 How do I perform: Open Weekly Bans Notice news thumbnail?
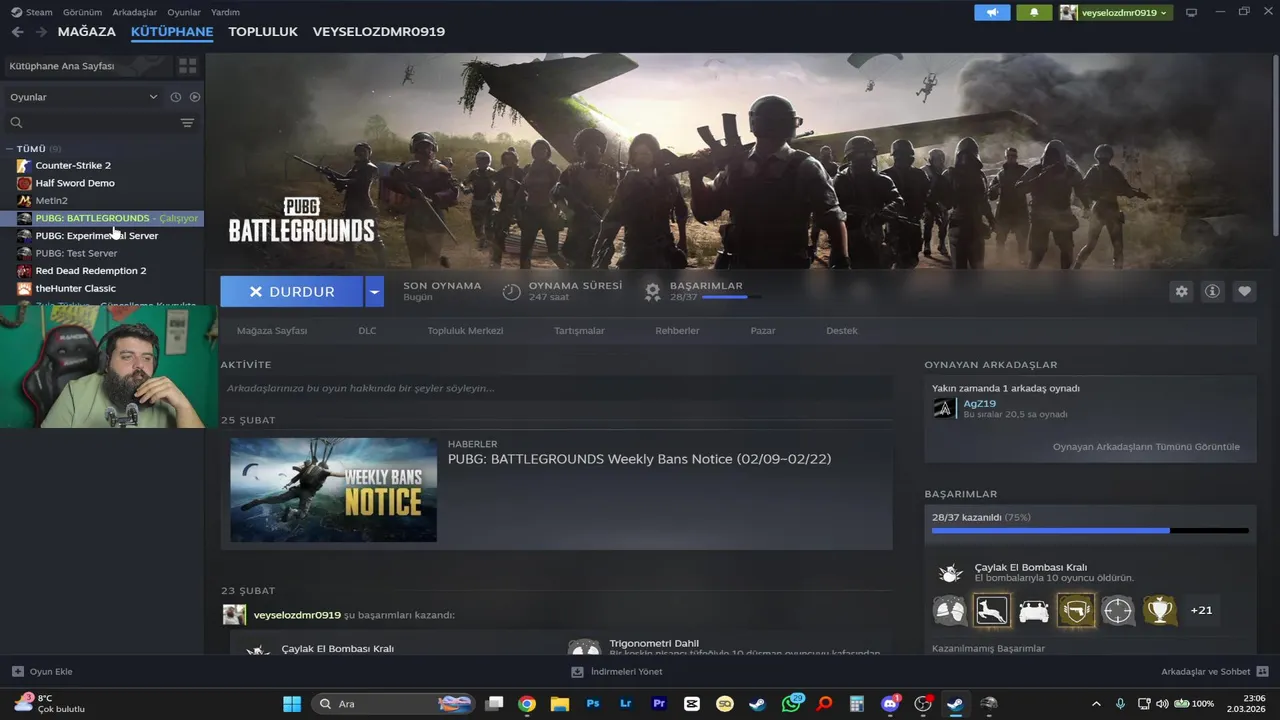[333, 490]
